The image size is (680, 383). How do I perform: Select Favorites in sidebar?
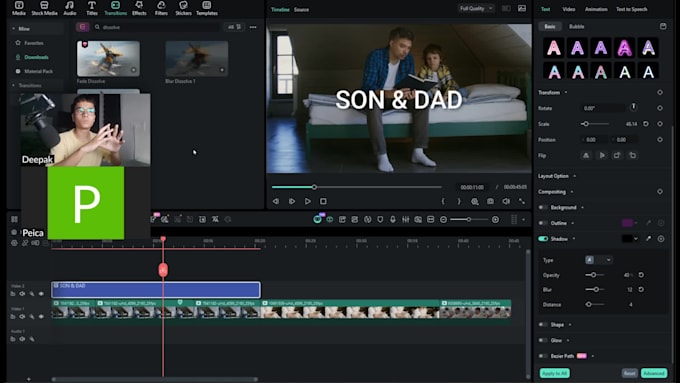(x=33, y=43)
